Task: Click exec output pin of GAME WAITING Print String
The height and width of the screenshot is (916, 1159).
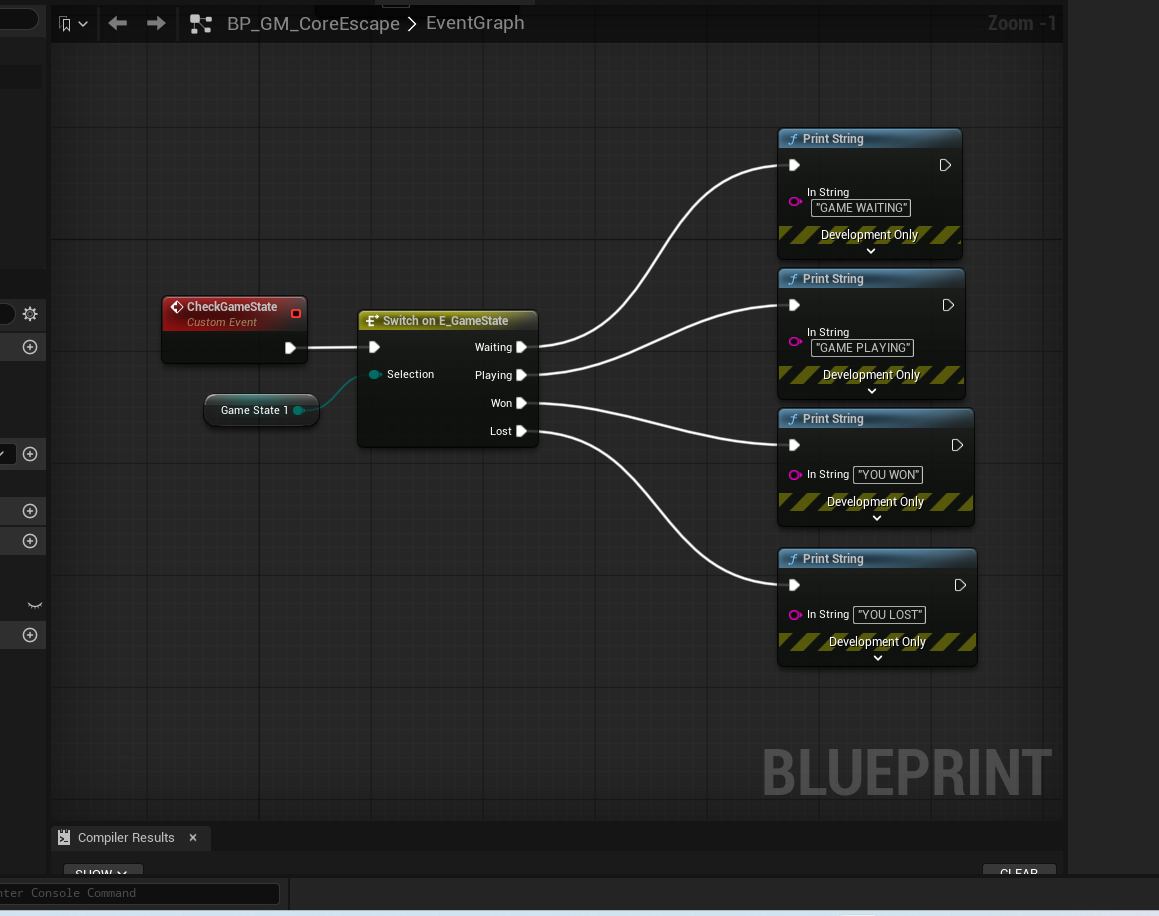Action: (945, 165)
